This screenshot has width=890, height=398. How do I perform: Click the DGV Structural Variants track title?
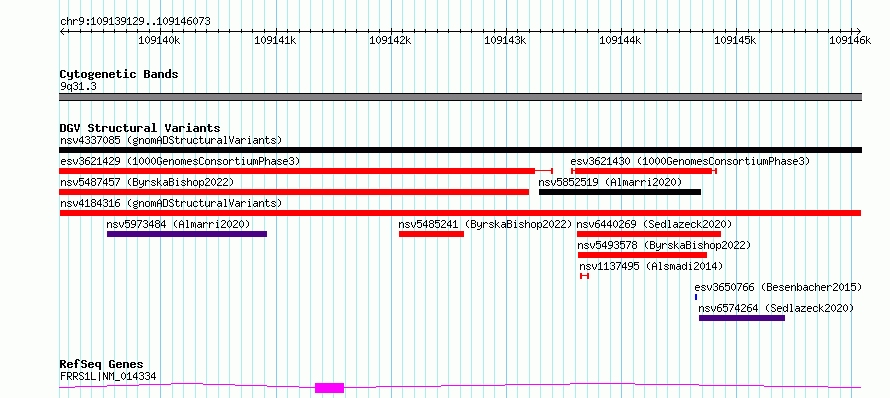pos(140,128)
